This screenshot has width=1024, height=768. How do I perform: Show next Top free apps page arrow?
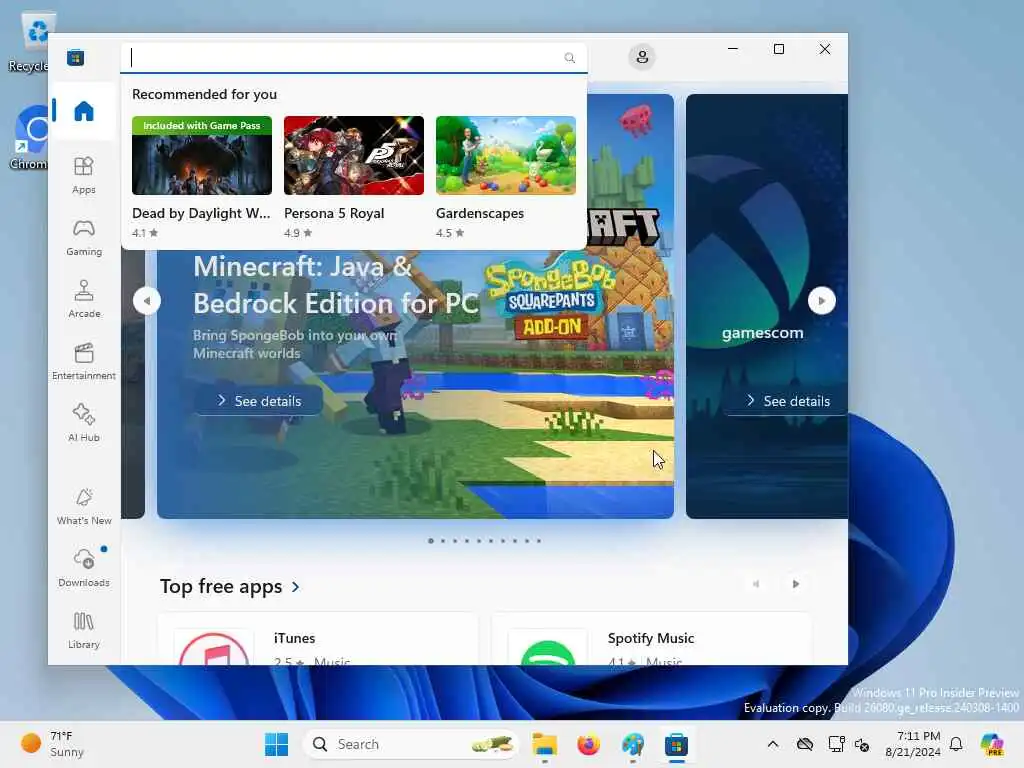[x=795, y=584]
